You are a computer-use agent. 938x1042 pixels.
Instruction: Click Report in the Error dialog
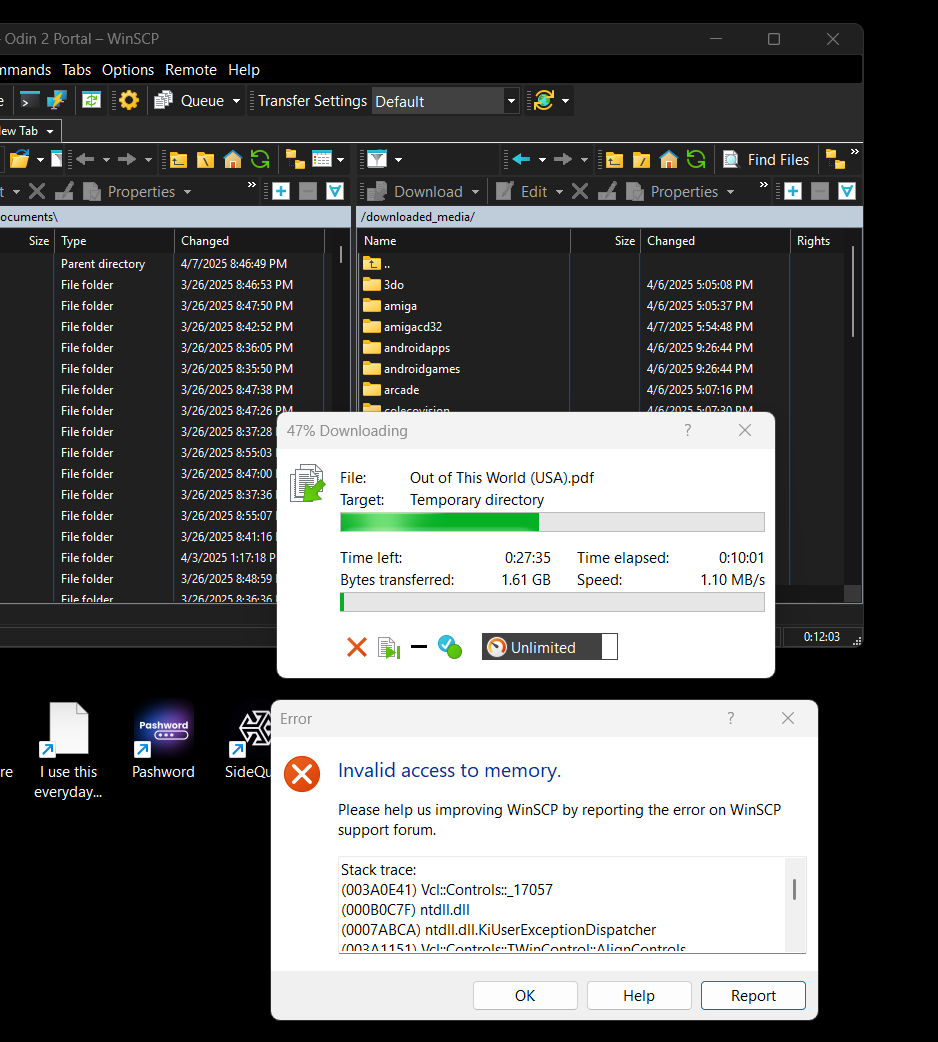click(753, 996)
